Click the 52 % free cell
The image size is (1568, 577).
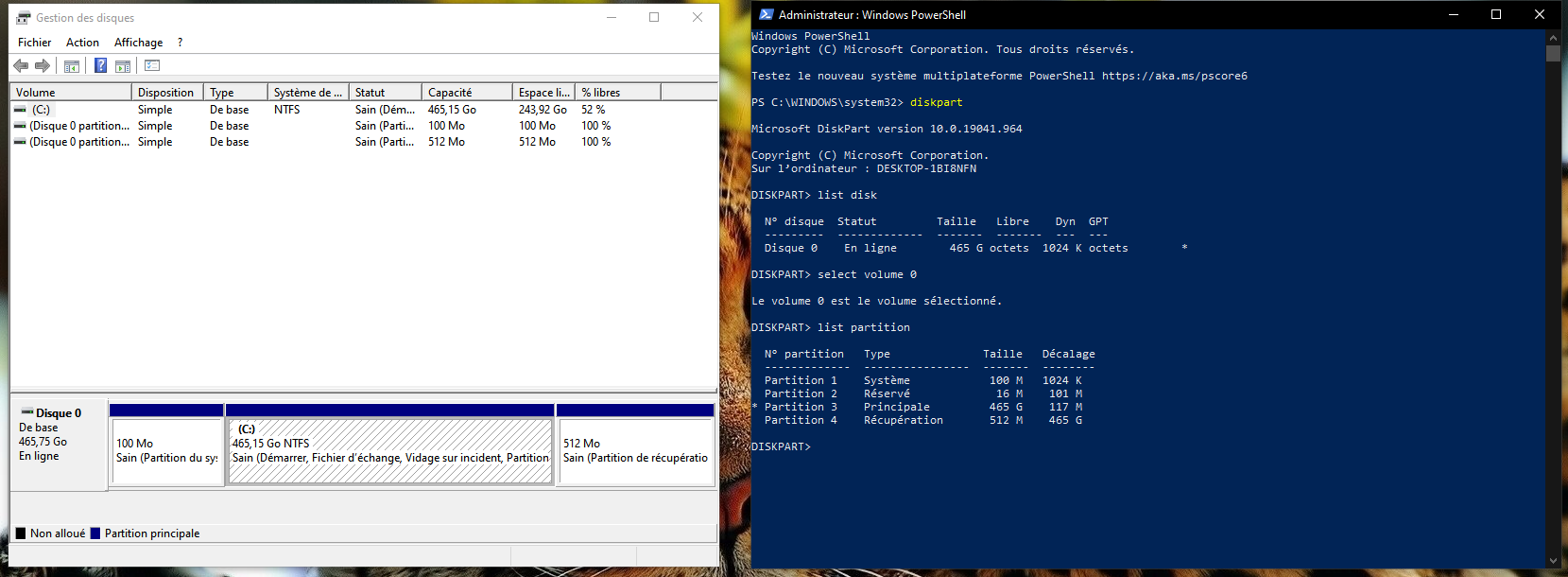[x=593, y=110]
